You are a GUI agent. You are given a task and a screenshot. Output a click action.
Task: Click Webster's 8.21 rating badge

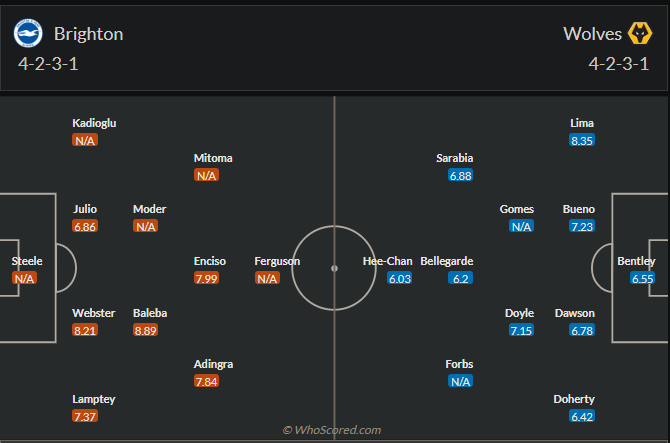click(85, 330)
